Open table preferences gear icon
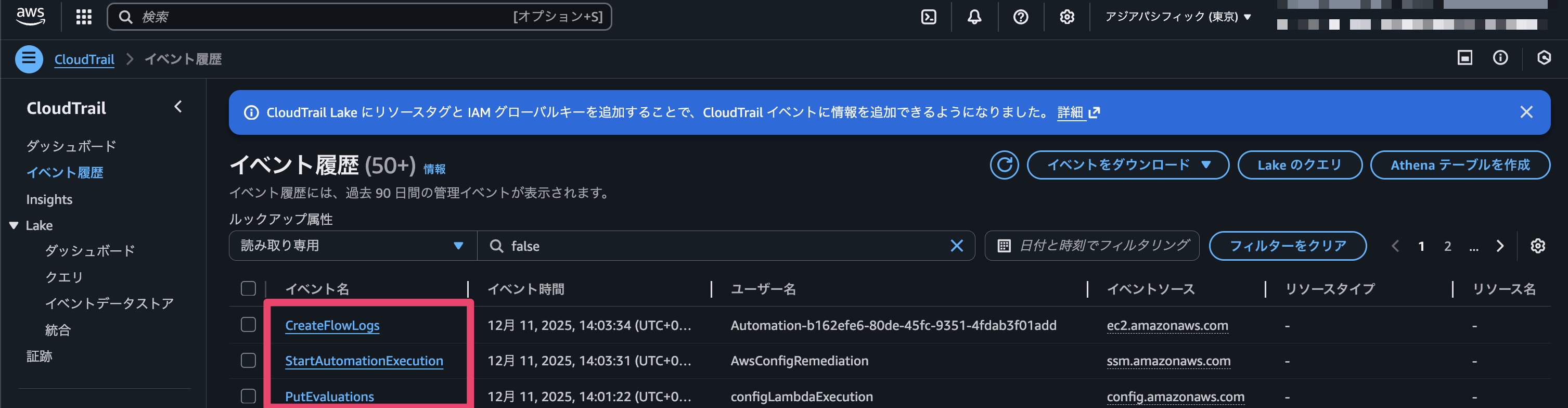 click(x=1538, y=246)
